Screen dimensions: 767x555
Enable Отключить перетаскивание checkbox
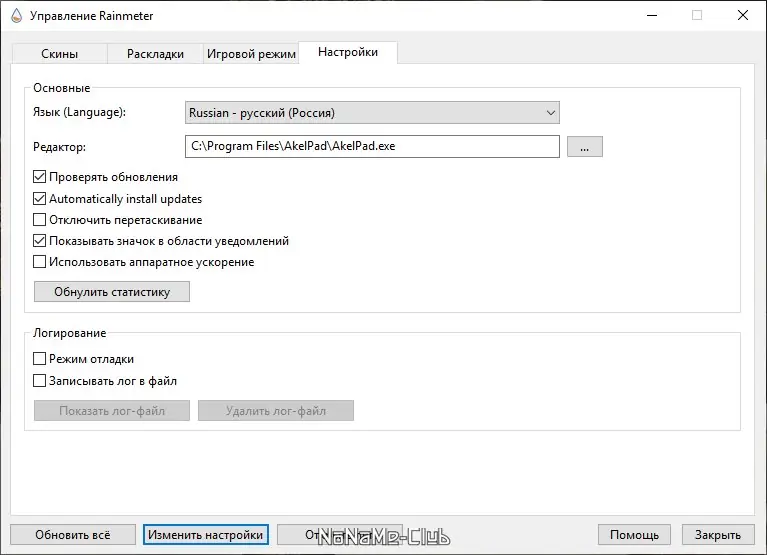(40, 219)
